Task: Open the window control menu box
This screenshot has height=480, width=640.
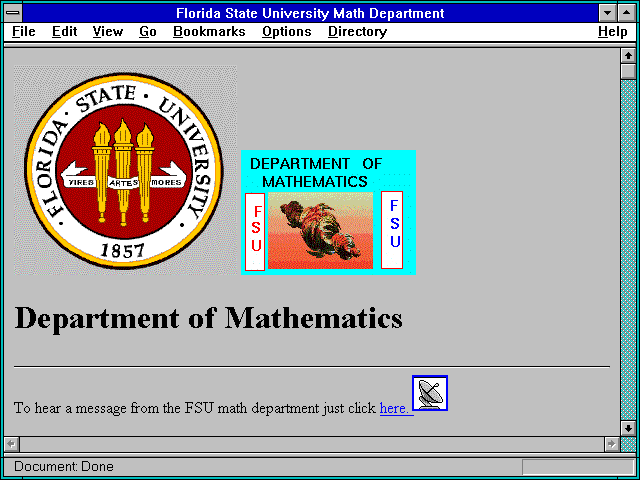Action: [x=13, y=13]
